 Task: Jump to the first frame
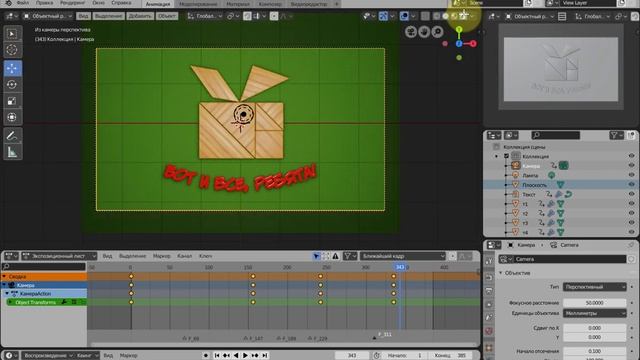point(217,356)
